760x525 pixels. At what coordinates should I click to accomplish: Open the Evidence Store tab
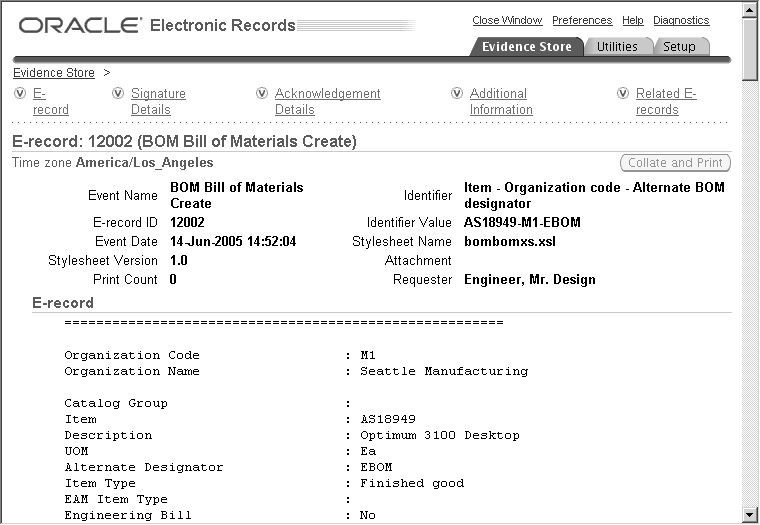coord(526,47)
